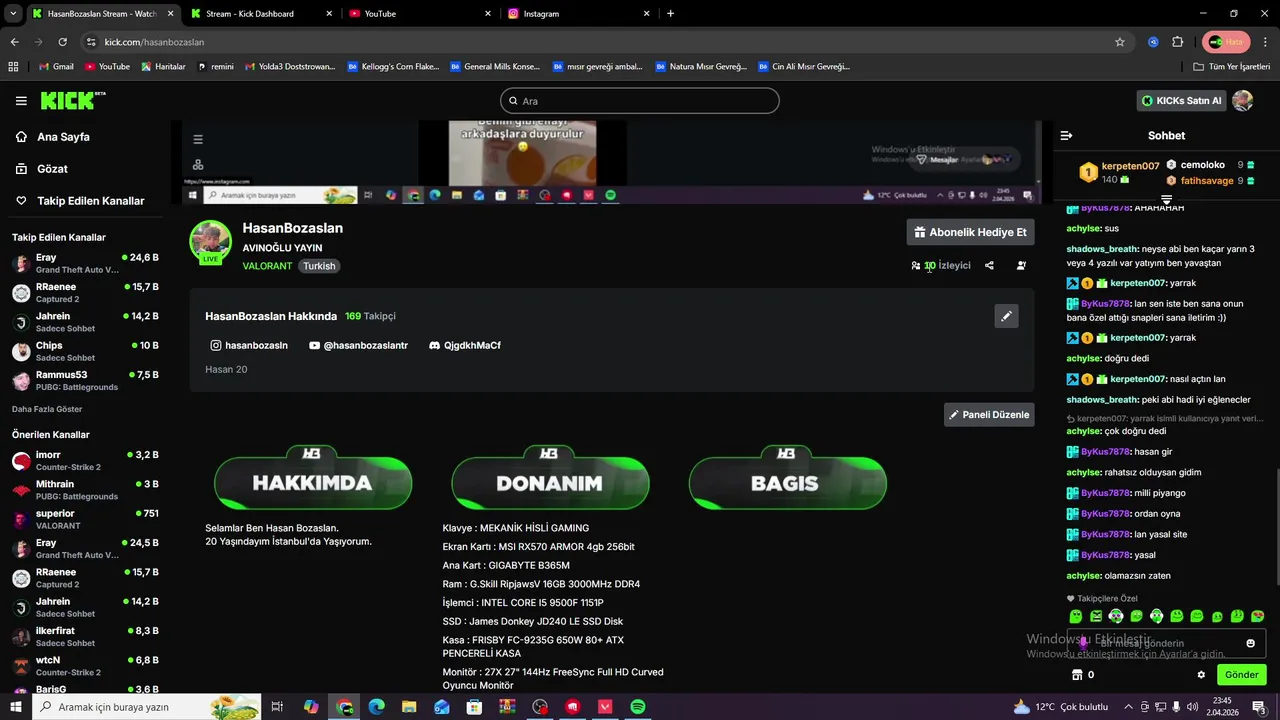Screen dimensions: 1280x720
Task: Click the Turkish language tag
Action: coord(320,266)
